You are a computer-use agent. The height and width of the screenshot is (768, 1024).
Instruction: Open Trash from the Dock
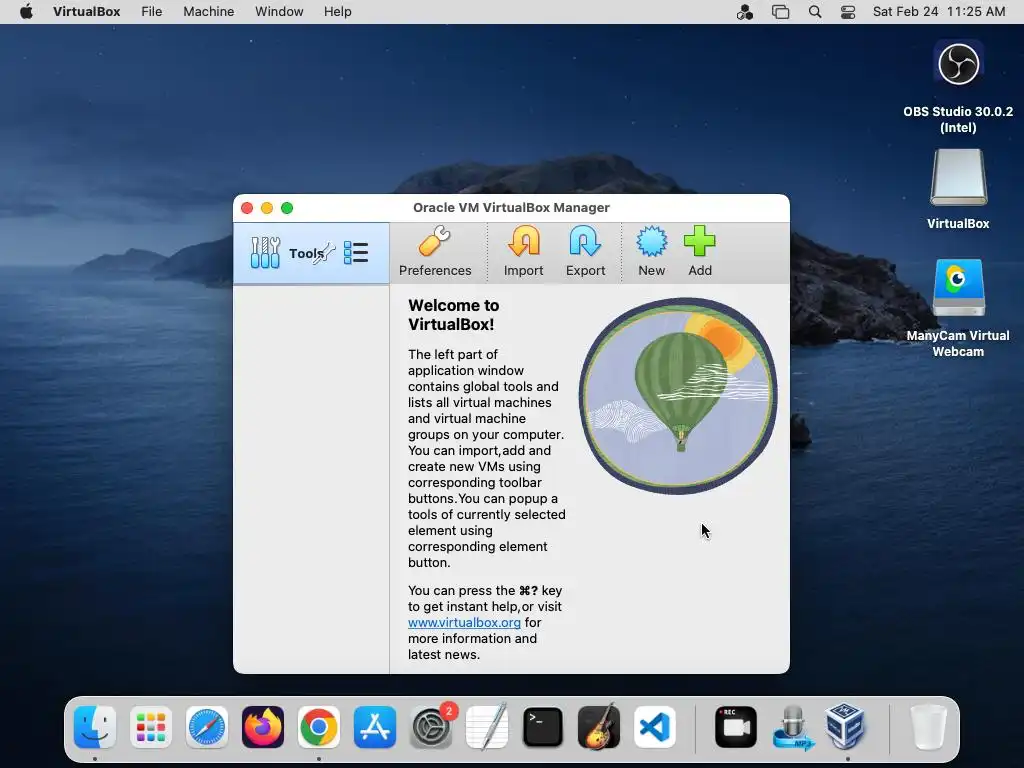click(927, 727)
